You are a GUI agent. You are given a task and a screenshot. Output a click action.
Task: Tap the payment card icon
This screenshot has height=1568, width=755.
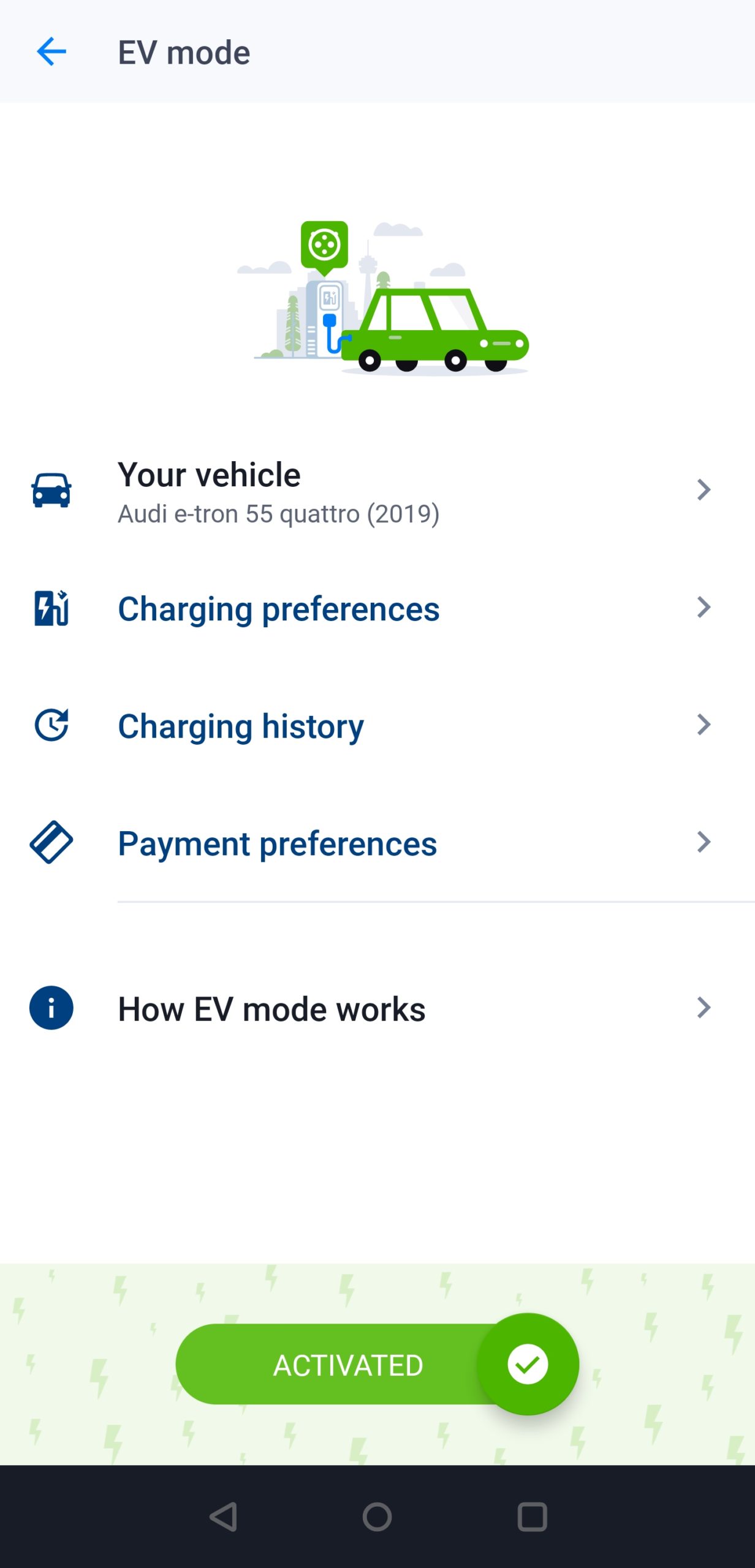(x=51, y=842)
